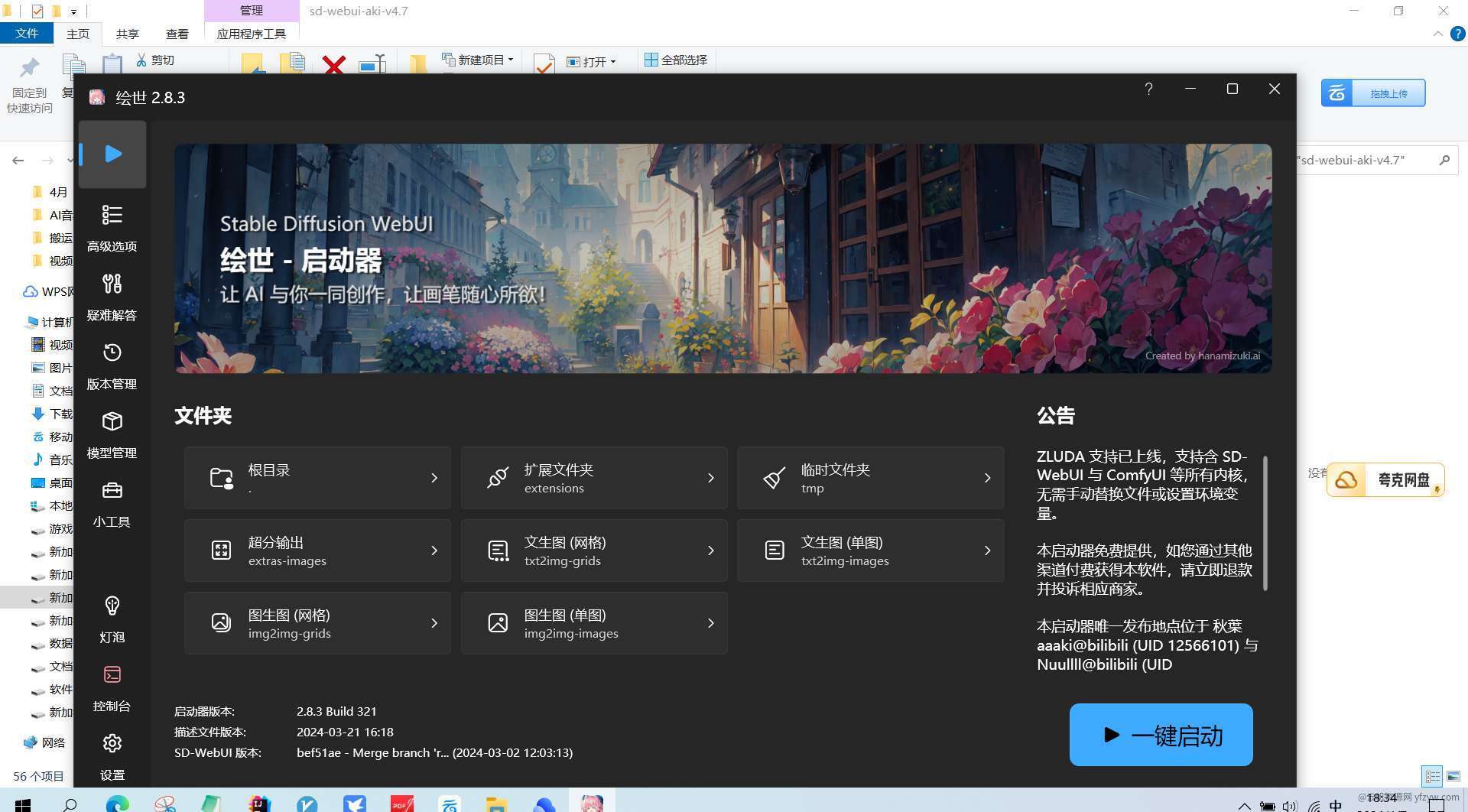This screenshot has height=812, width=1468.
Task: Click the chevron on the 临时文件夹 card
Action: tap(988, 478)
